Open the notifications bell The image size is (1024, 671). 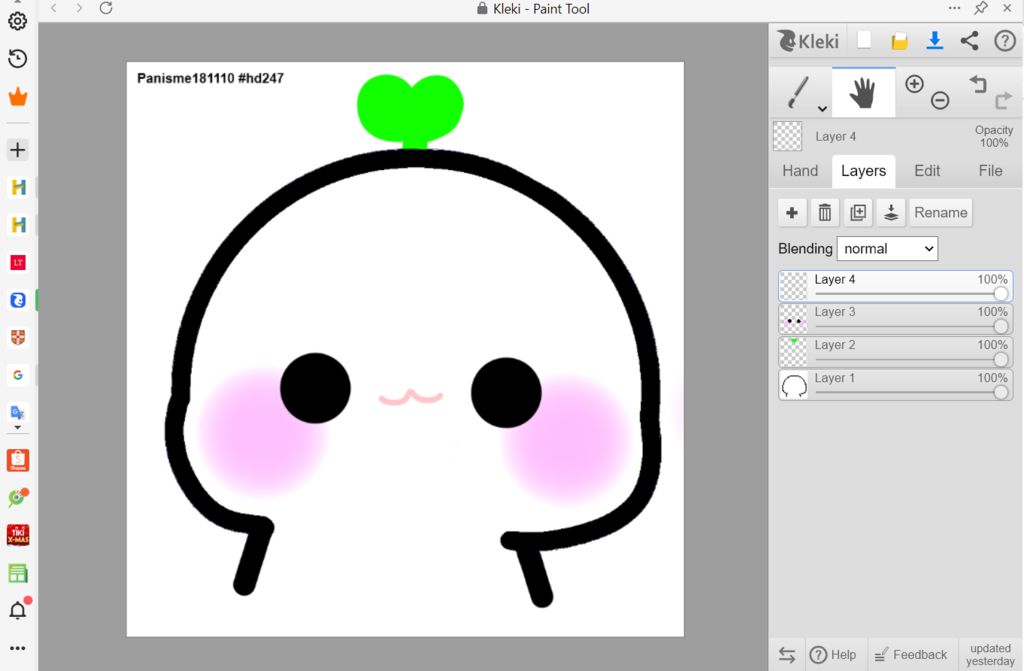click(18, 610)
